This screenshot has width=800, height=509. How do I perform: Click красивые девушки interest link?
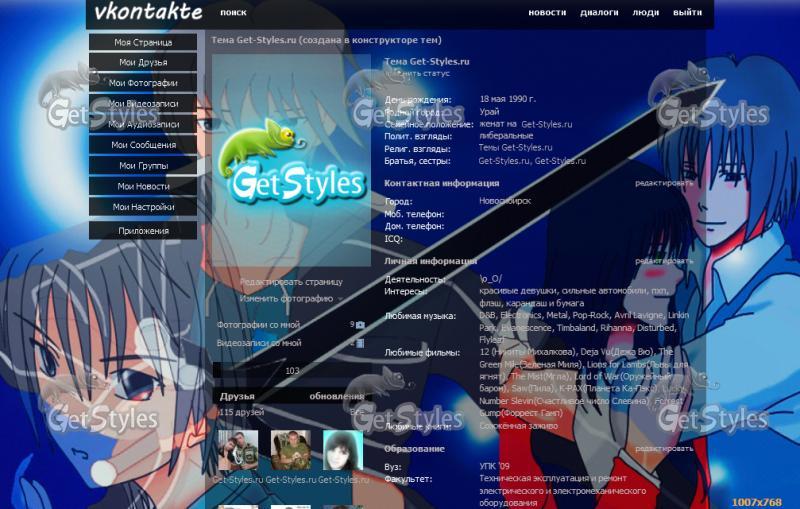518,291
